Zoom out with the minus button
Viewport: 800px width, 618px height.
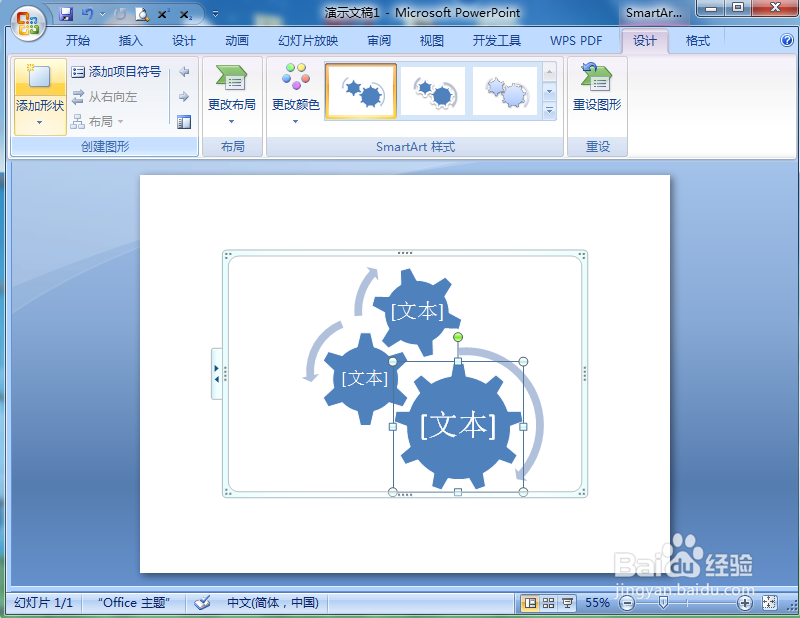coord(627,603)
